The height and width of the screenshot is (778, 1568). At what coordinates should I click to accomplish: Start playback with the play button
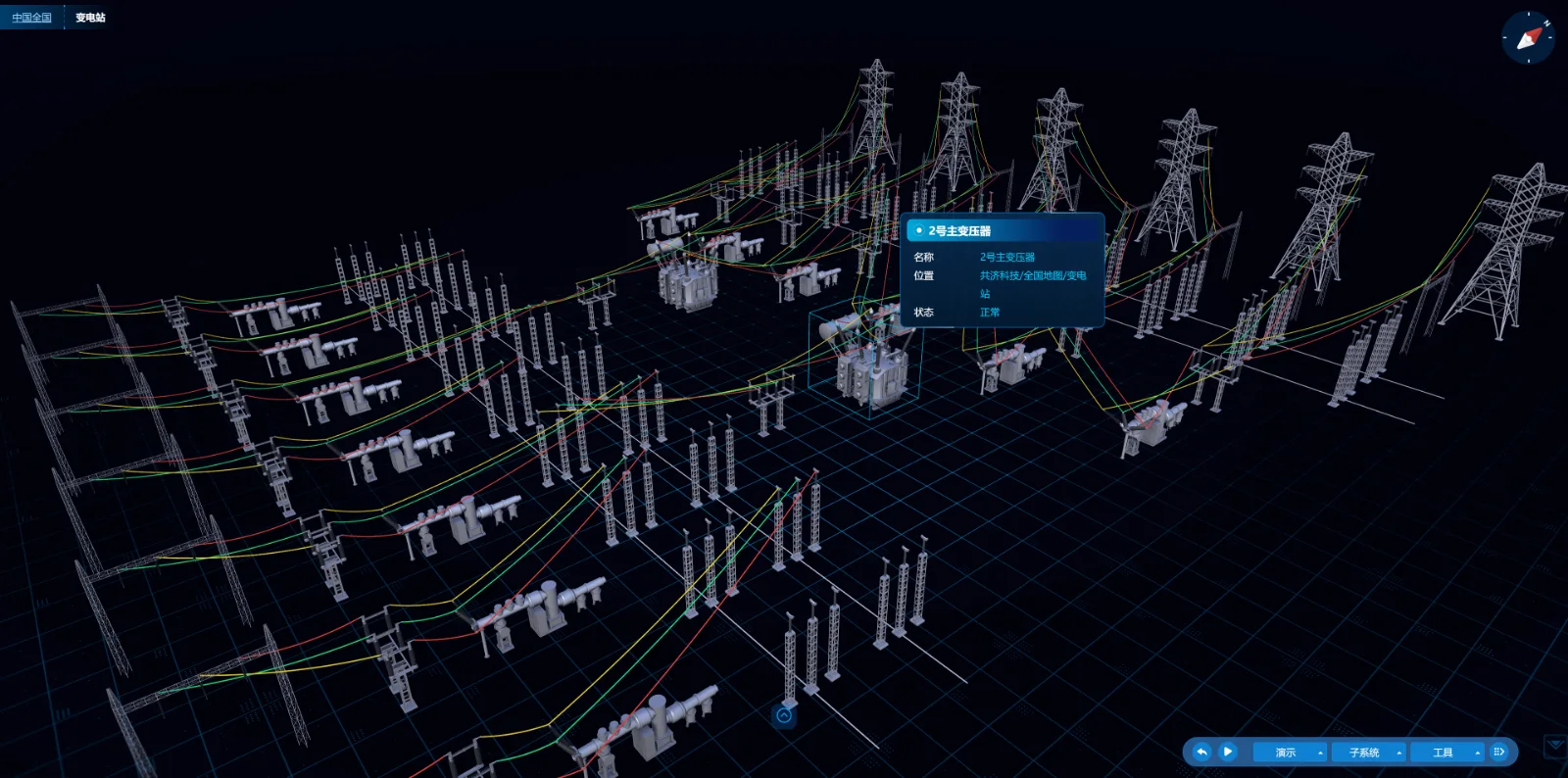pos(1227,752)
